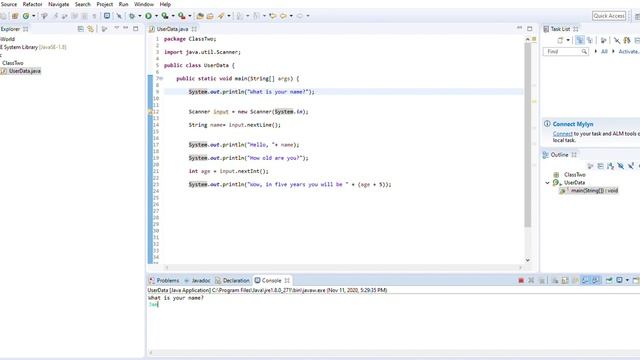
Task: Open the New Task dropdown arrow
Action: [x=568, y=40]
